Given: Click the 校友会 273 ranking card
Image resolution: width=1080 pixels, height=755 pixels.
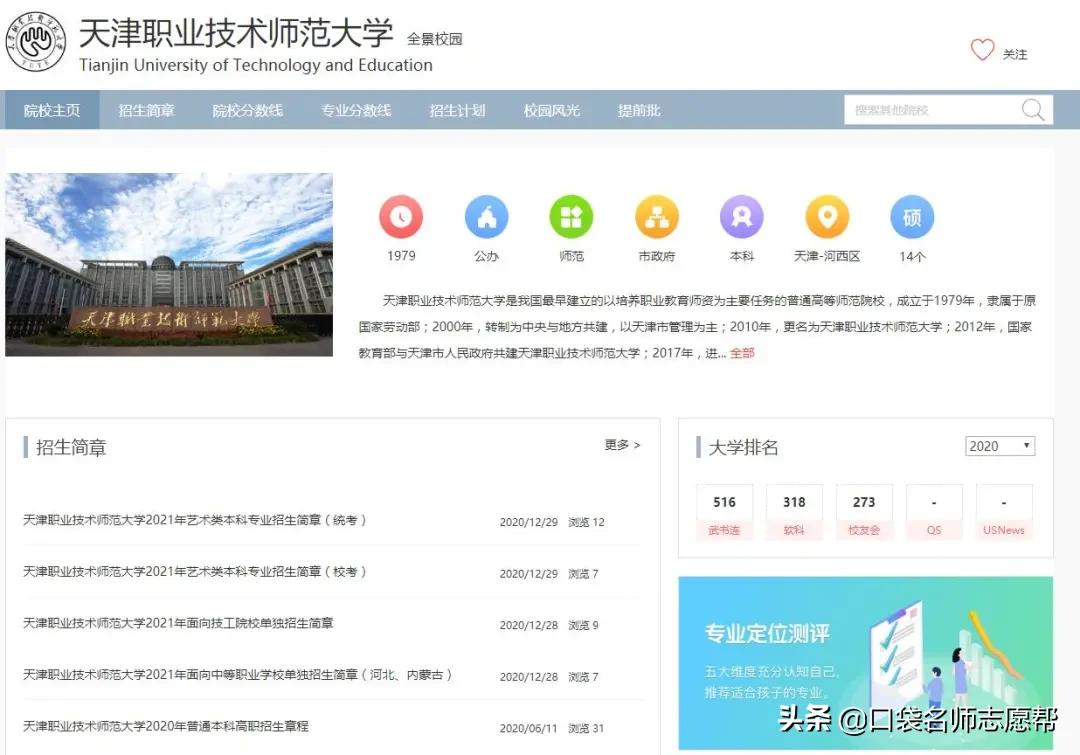Looking at the screenshot, I should point(864,514).
